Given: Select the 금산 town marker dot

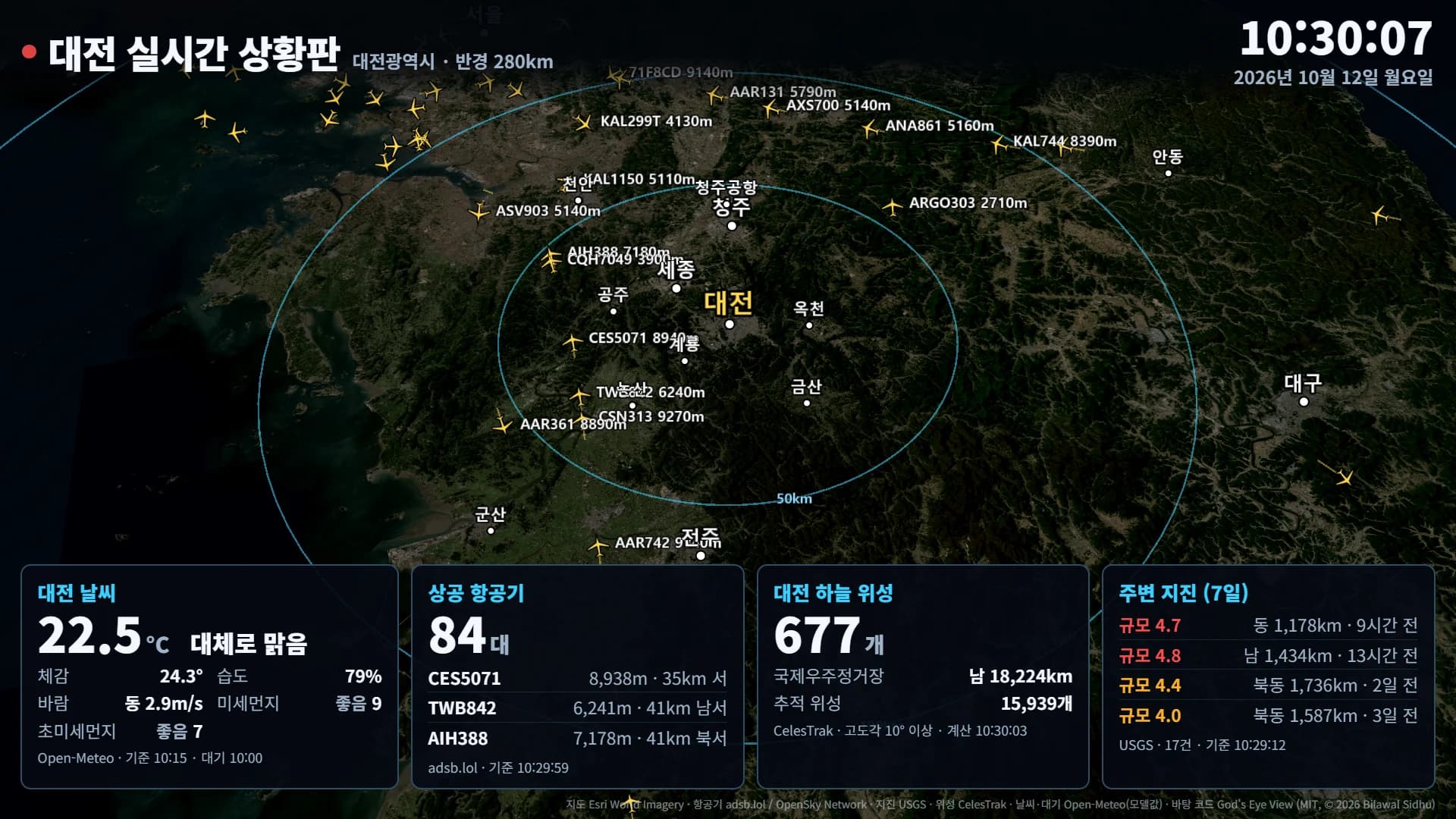Looking at the screenshot, I should pos(806,403).
